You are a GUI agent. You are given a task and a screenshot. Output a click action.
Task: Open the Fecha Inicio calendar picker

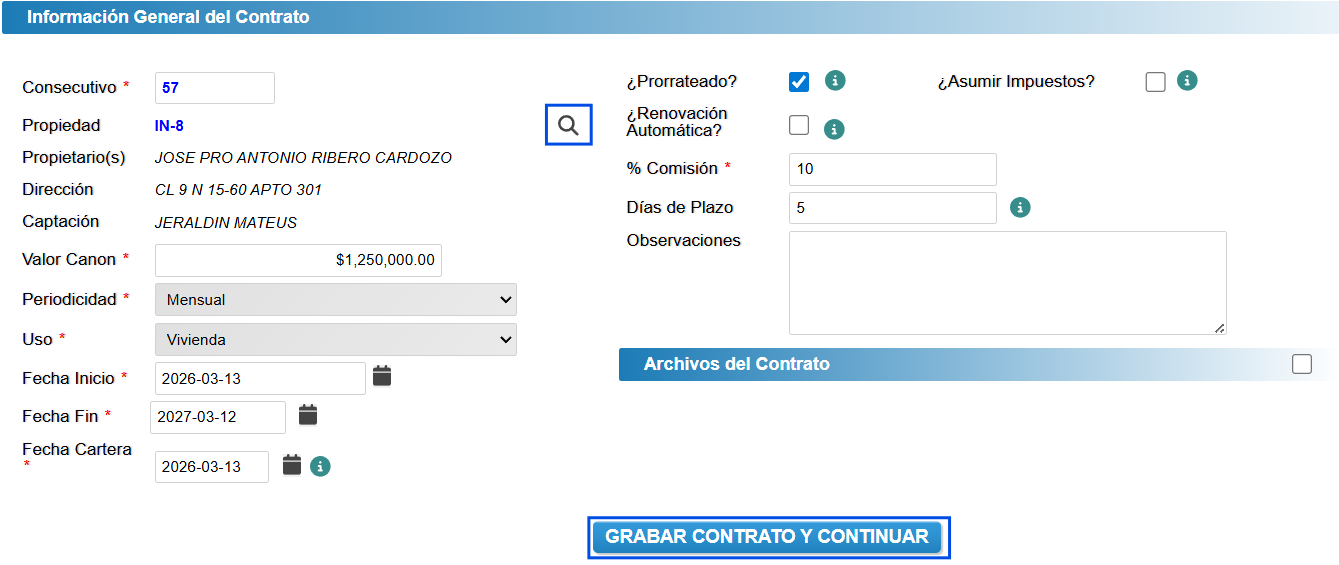point(382,376)
